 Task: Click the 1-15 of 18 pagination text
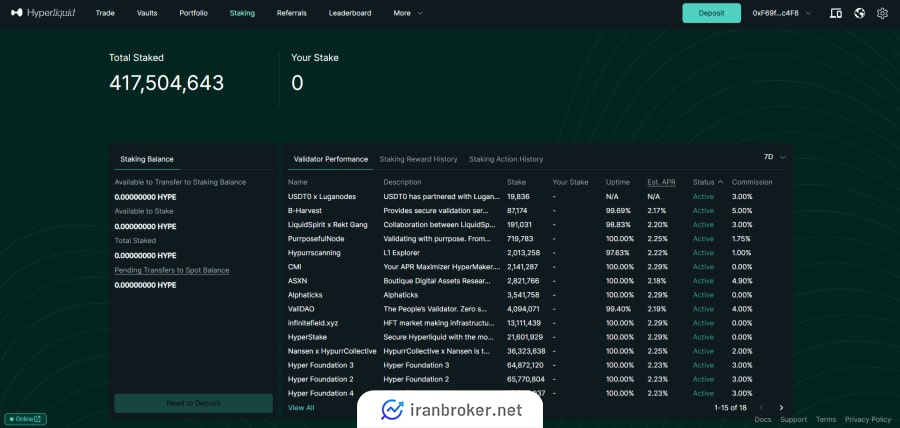[731, 408]
